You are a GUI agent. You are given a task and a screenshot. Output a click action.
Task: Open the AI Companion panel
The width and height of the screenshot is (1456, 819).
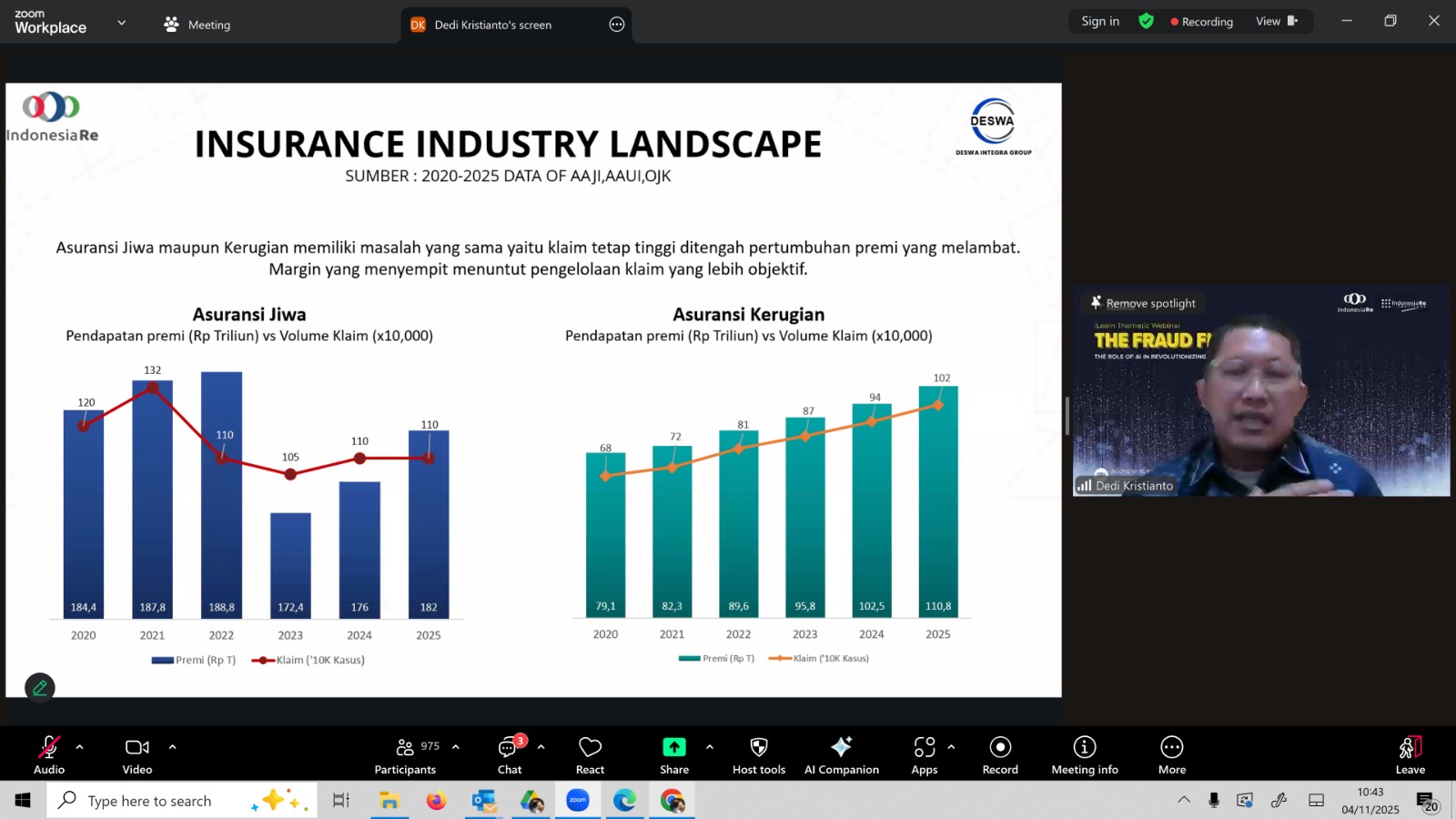pyautogui.click(x=841, y=754)
